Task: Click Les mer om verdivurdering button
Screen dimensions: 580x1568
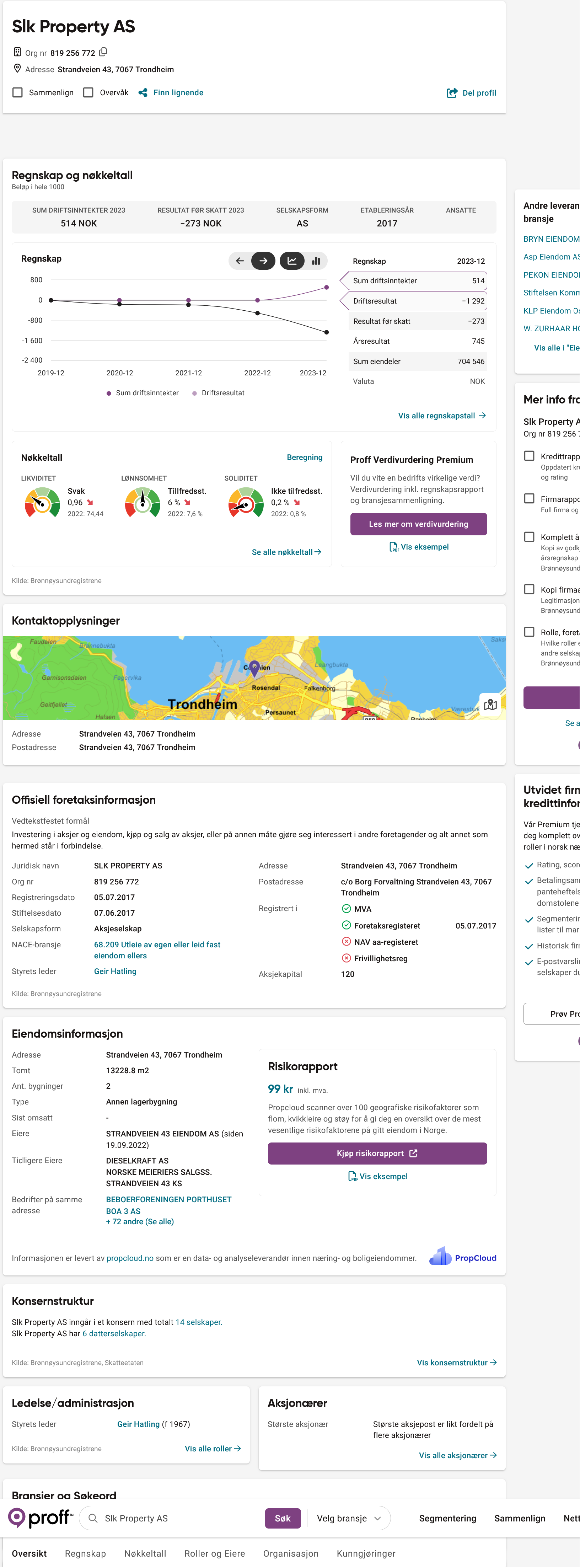Action: click(x=418, y=524)
